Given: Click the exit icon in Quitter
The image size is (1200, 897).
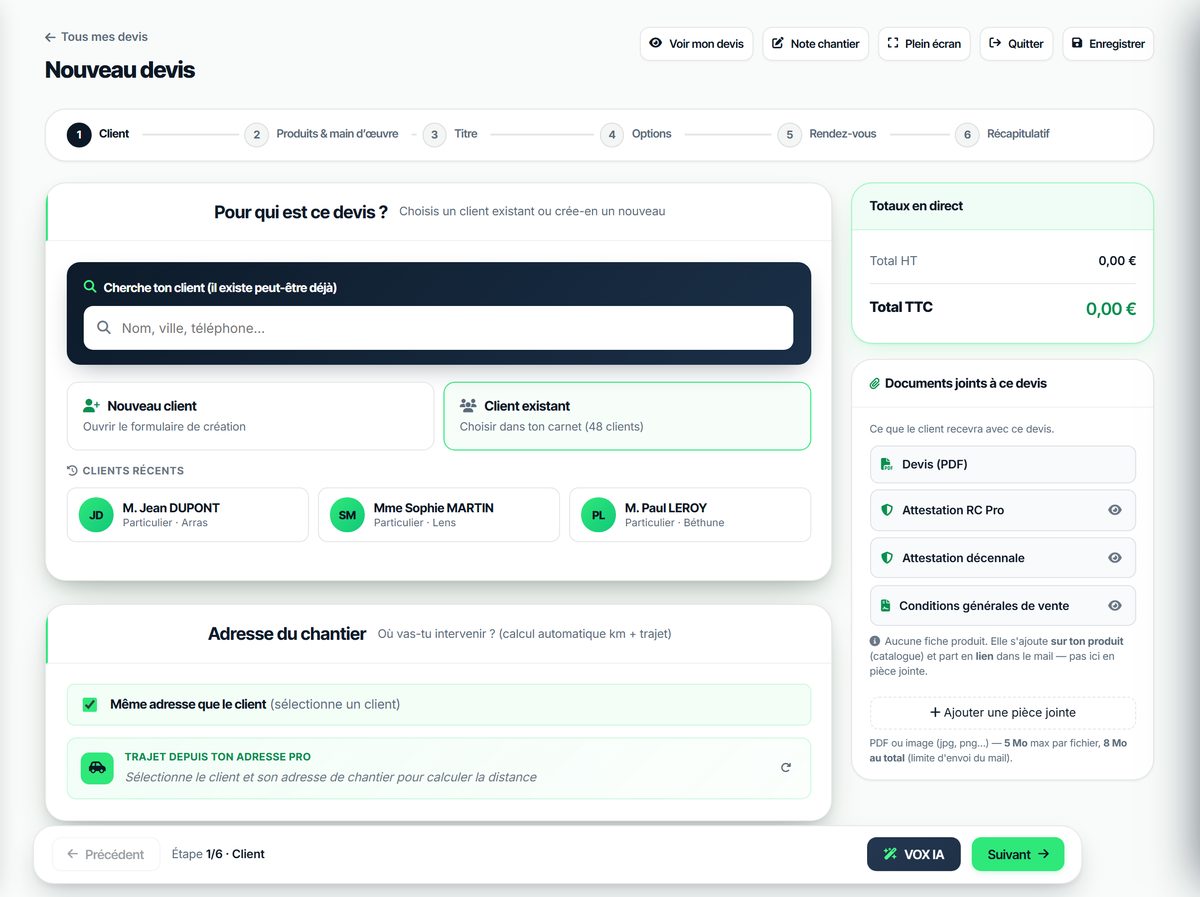Looking at the screenshot, I should click(x=995, y=43).
